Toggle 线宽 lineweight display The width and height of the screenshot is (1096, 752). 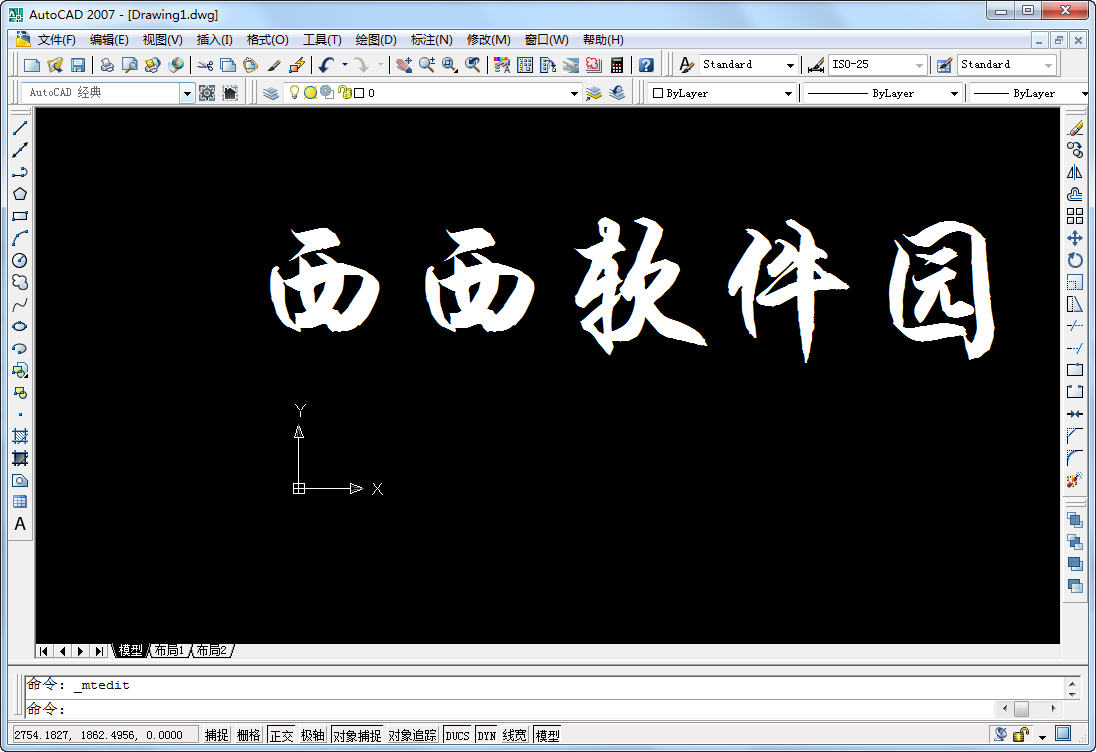514,735
